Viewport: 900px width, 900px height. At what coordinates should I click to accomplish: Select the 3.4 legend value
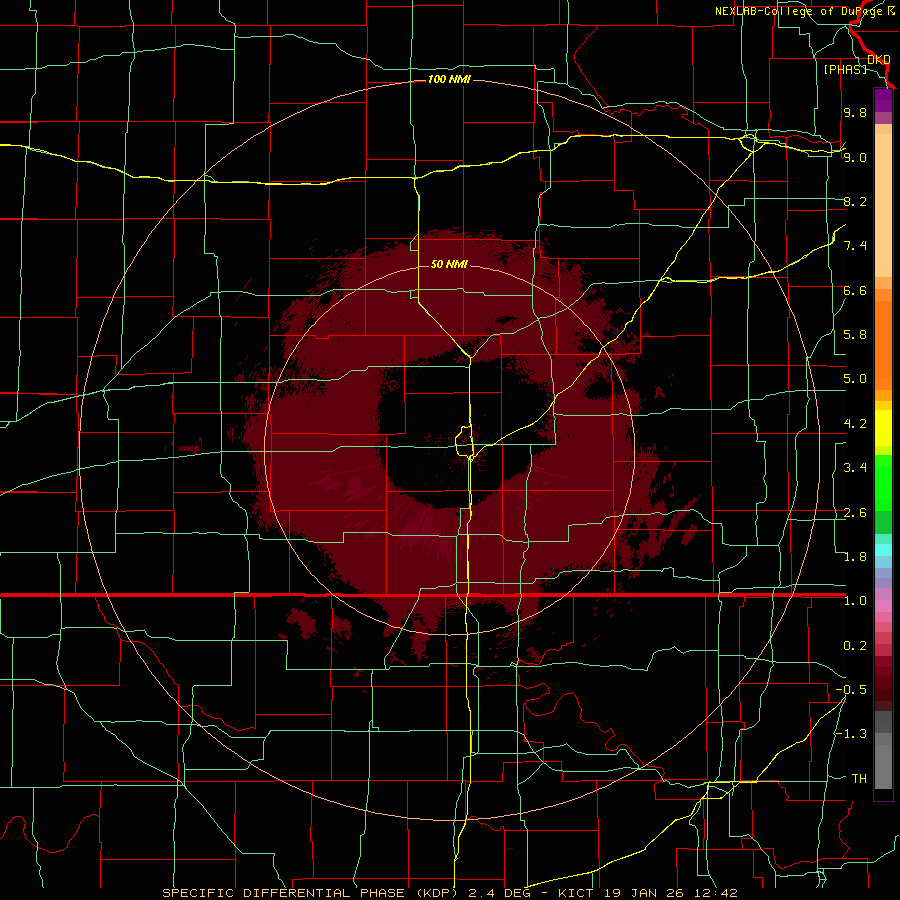pyautogui.click(x=855, y=468)
